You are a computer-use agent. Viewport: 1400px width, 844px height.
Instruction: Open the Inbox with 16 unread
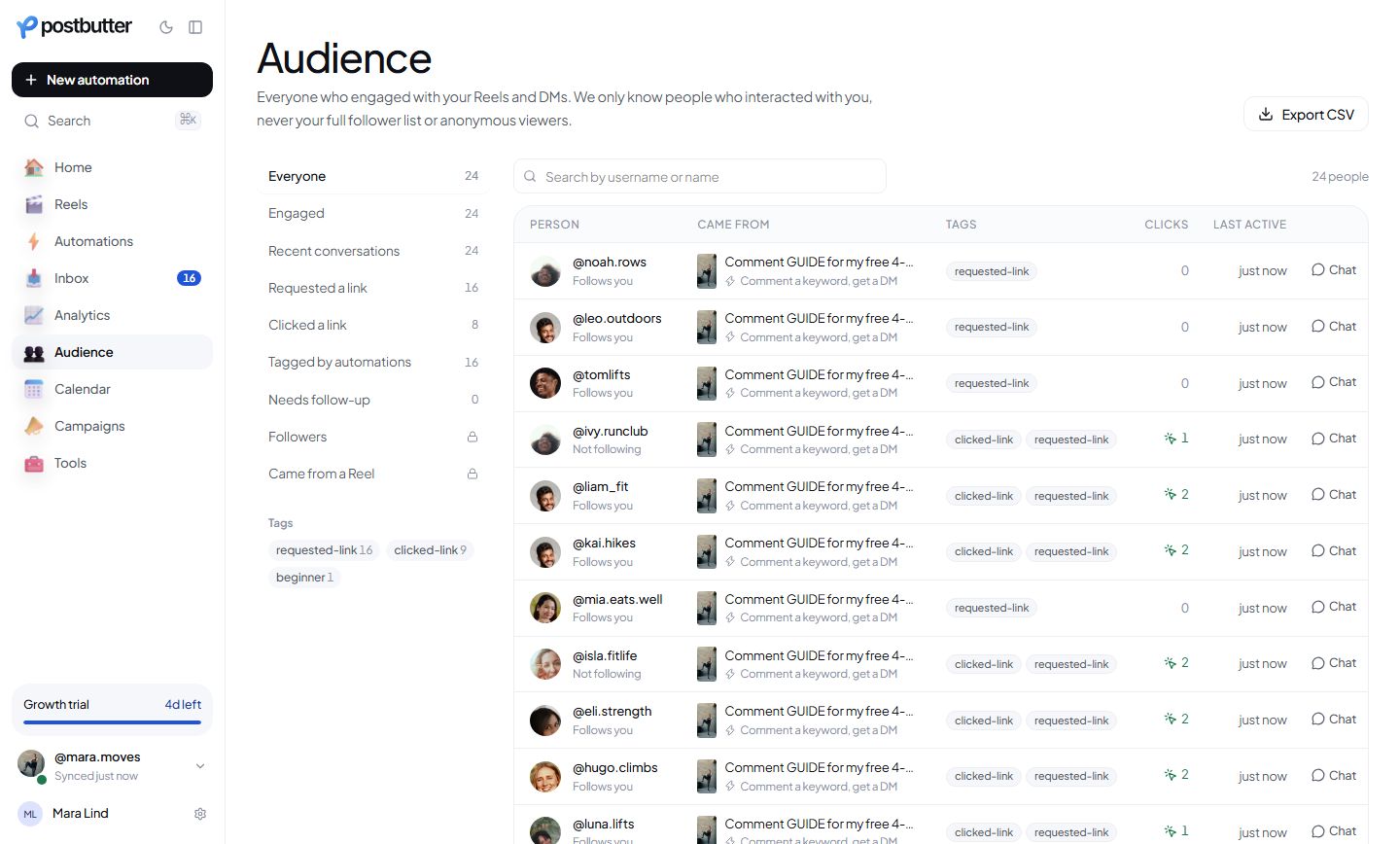(x=112, y=278)
